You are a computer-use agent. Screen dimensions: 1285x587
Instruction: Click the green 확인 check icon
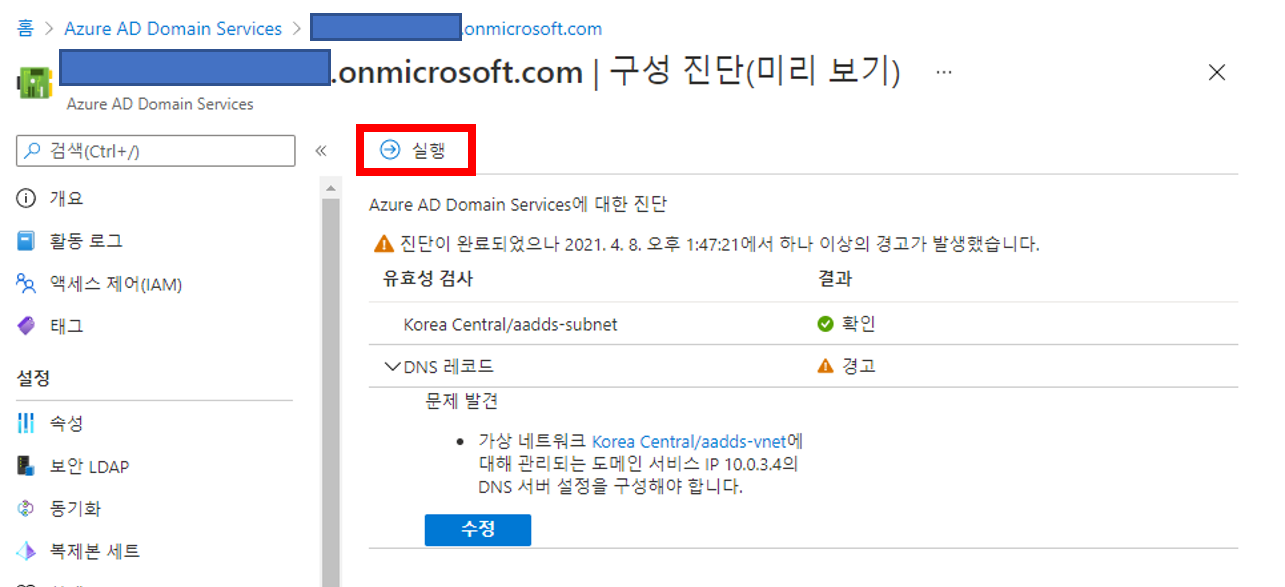click(825, 324)
